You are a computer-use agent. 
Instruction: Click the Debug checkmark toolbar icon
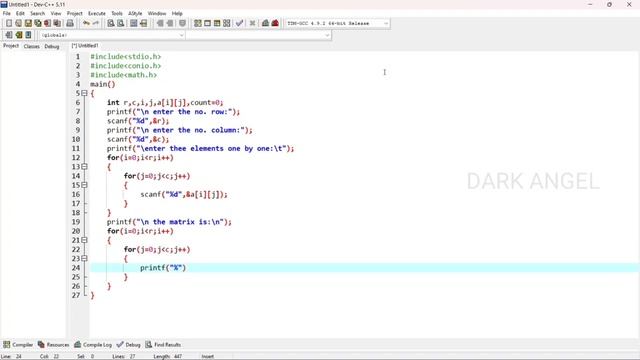point(240,23)
